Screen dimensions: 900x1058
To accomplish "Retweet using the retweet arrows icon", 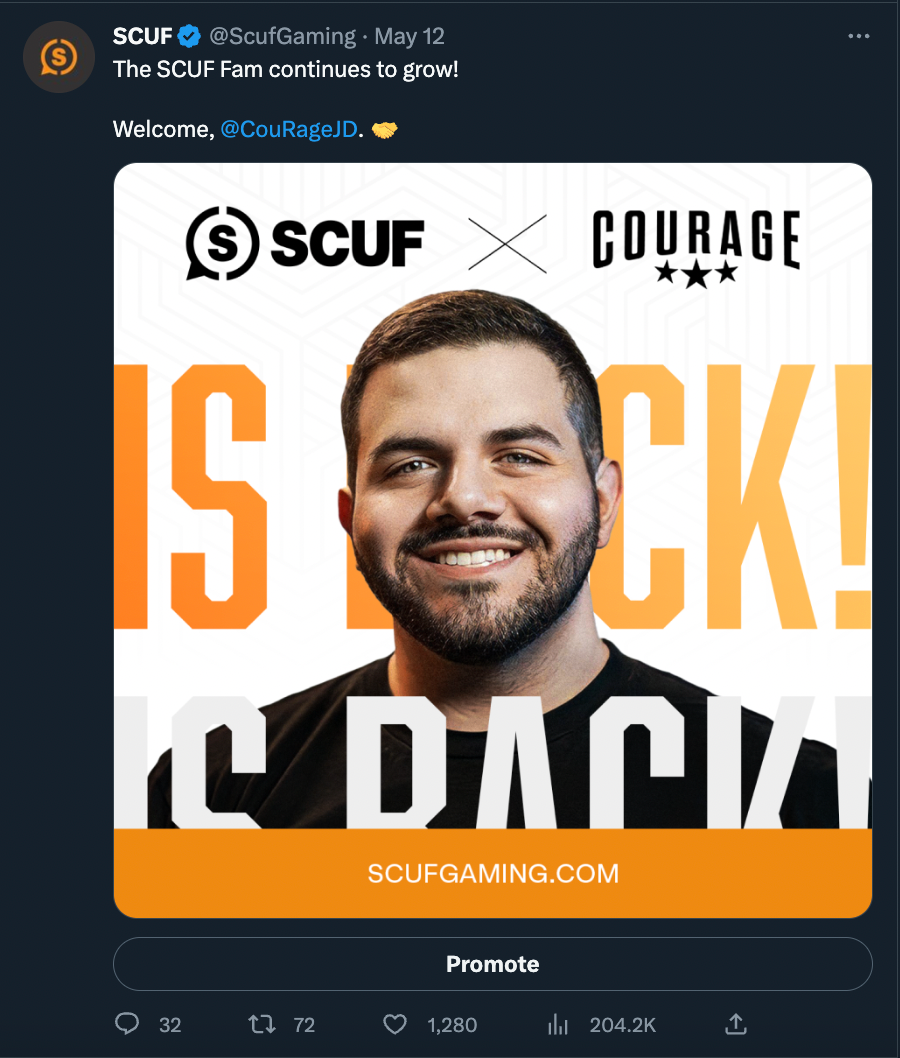I will pyautogui.click(x=262, y=1024).
